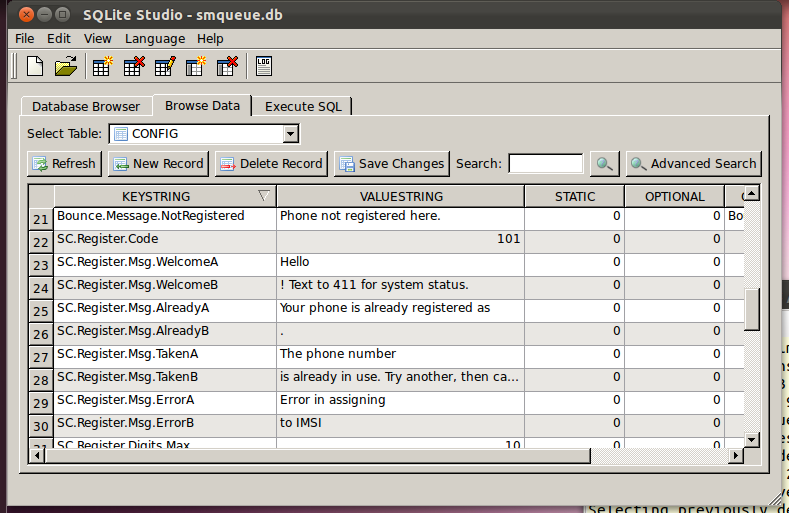Click the Modify Table pencil icon

[165, 67]
